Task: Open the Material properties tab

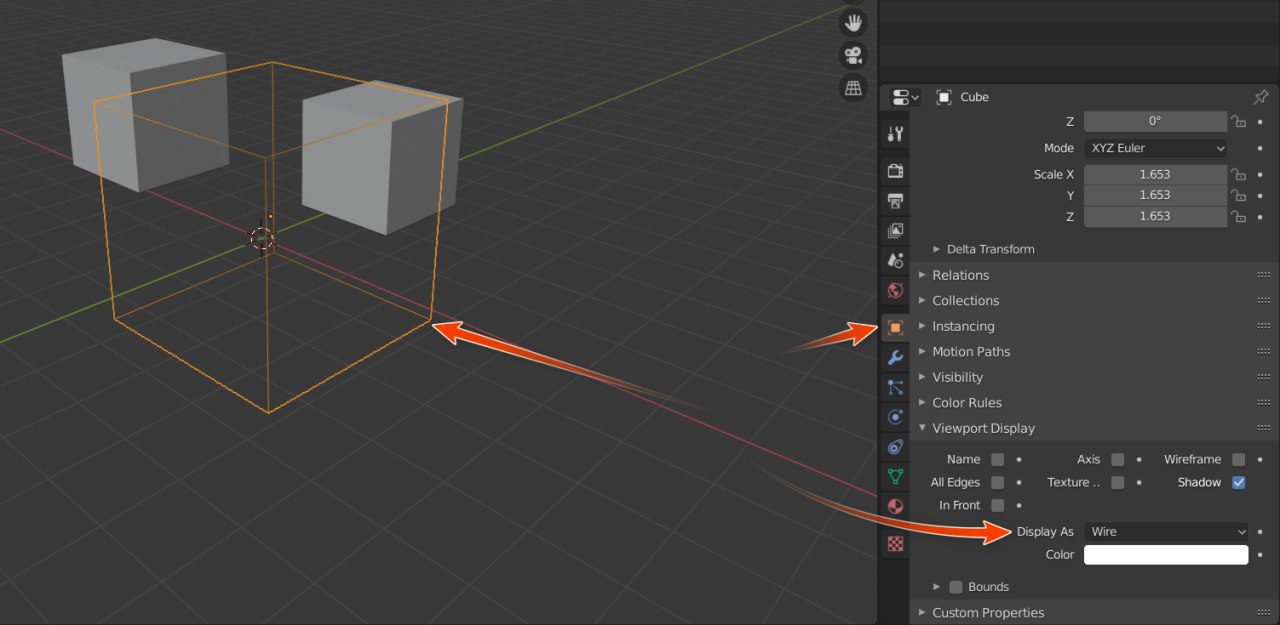Action: 896,506
